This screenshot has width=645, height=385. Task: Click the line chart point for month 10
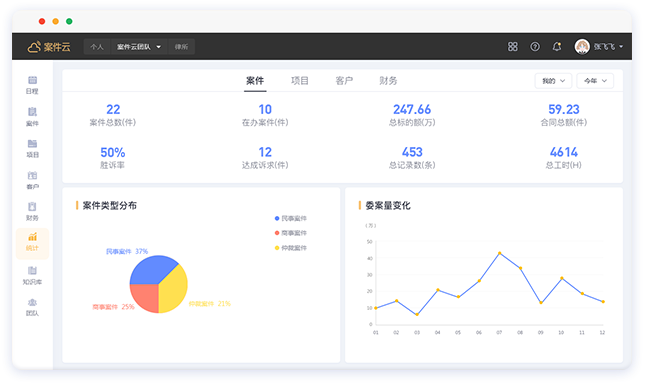pos(562,278)
